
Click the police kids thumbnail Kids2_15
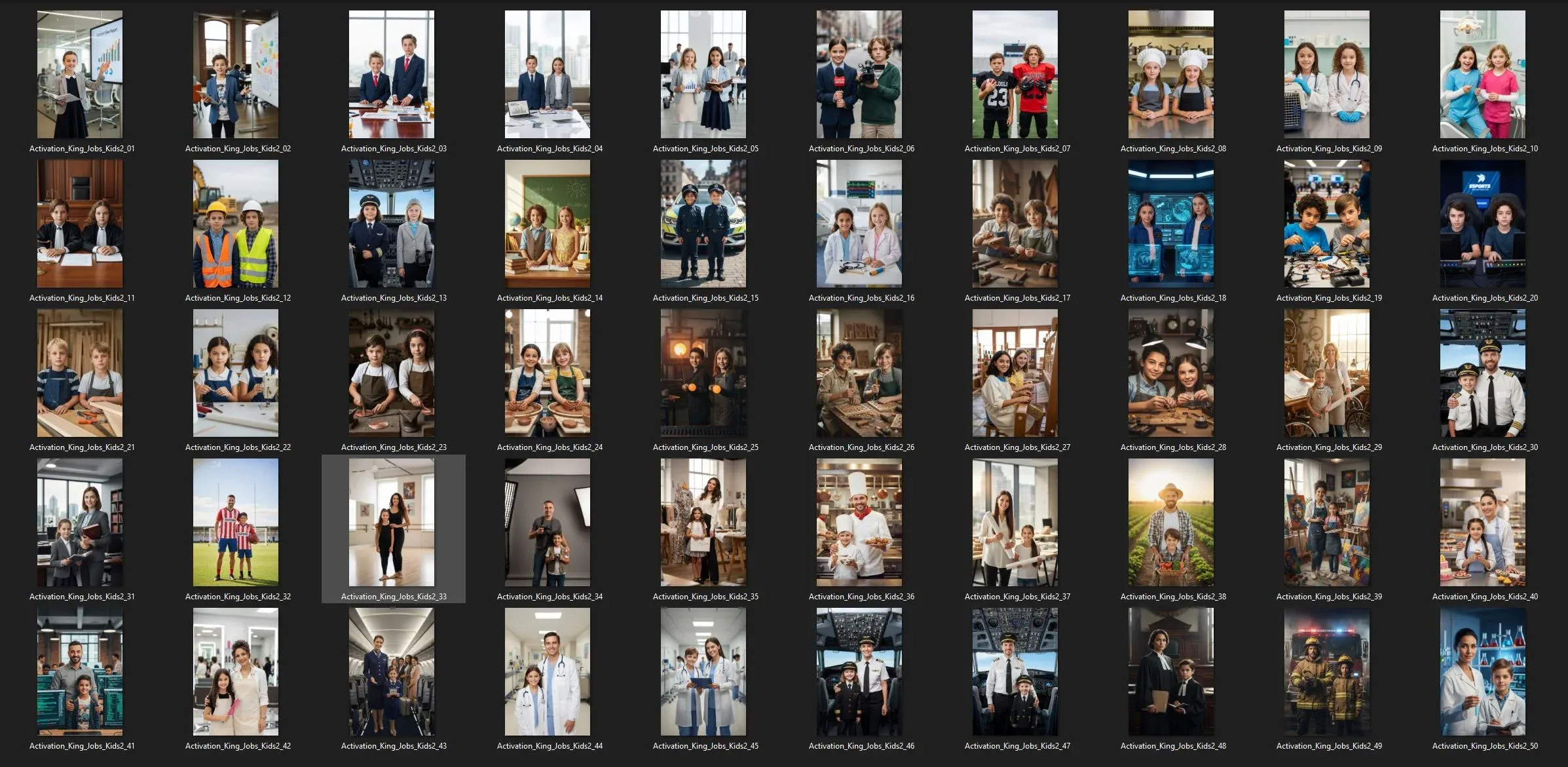tap(703, 223)
